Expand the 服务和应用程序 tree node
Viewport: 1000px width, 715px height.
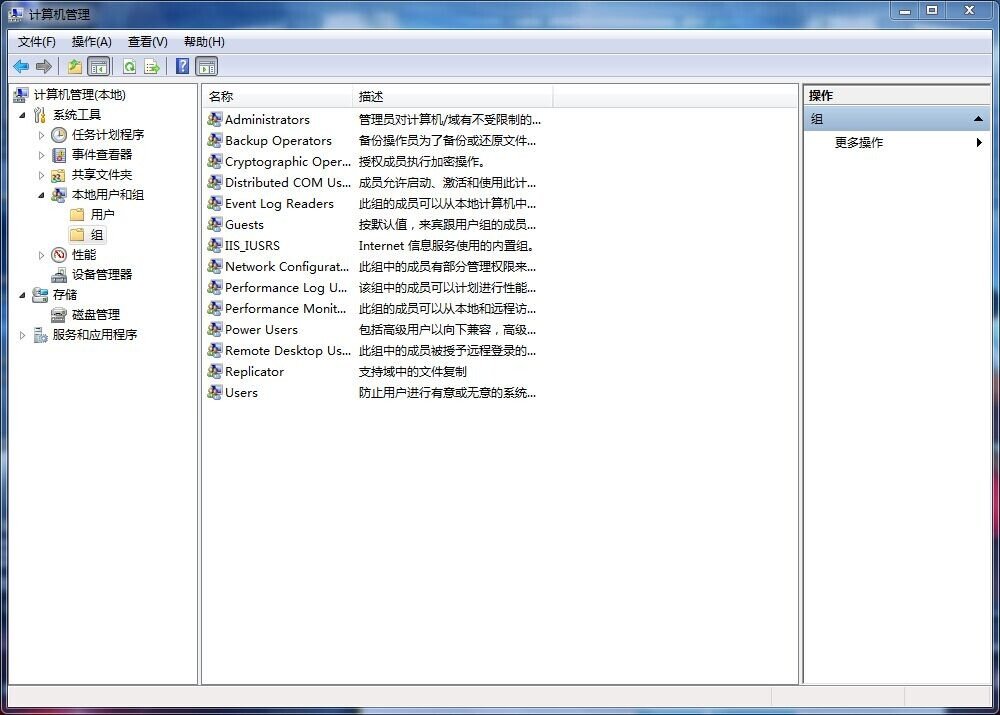coord(23,335)
